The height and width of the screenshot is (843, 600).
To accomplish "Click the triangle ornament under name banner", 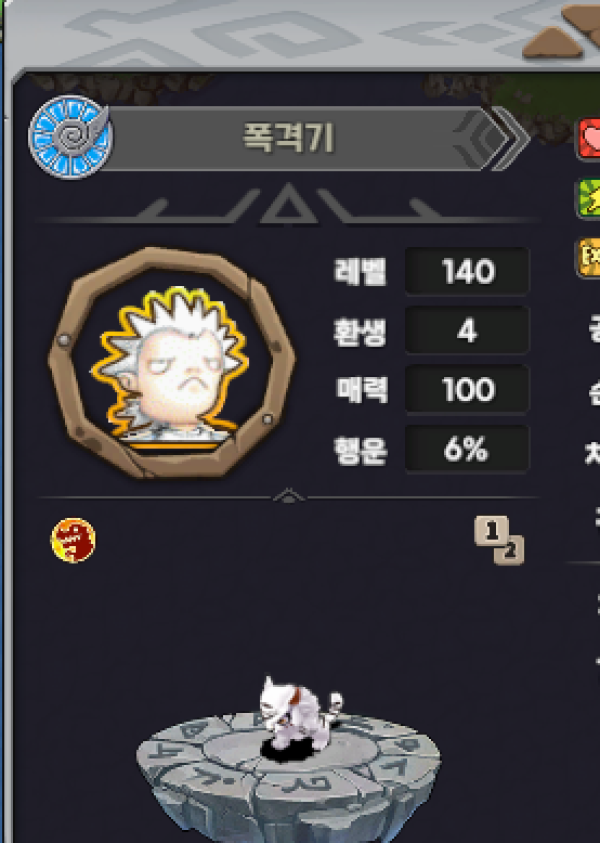I will tap(289, 203).
